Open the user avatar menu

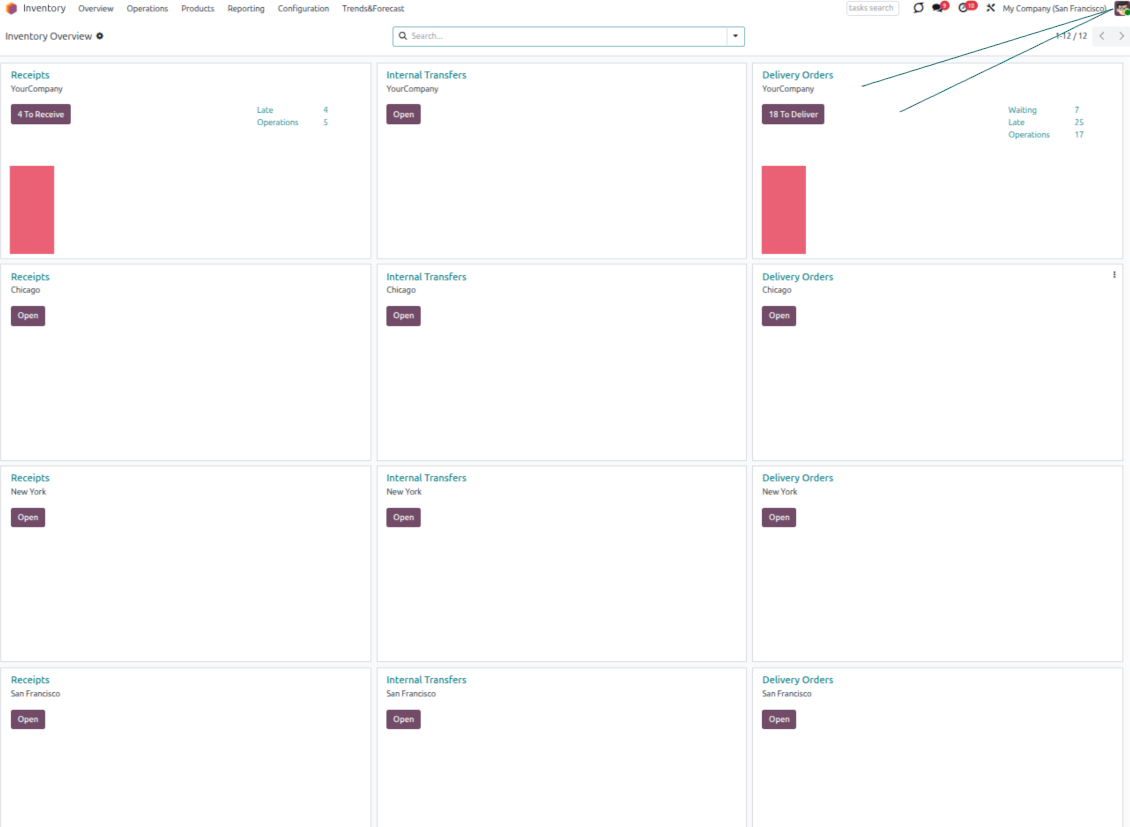tap(1121, 8)
